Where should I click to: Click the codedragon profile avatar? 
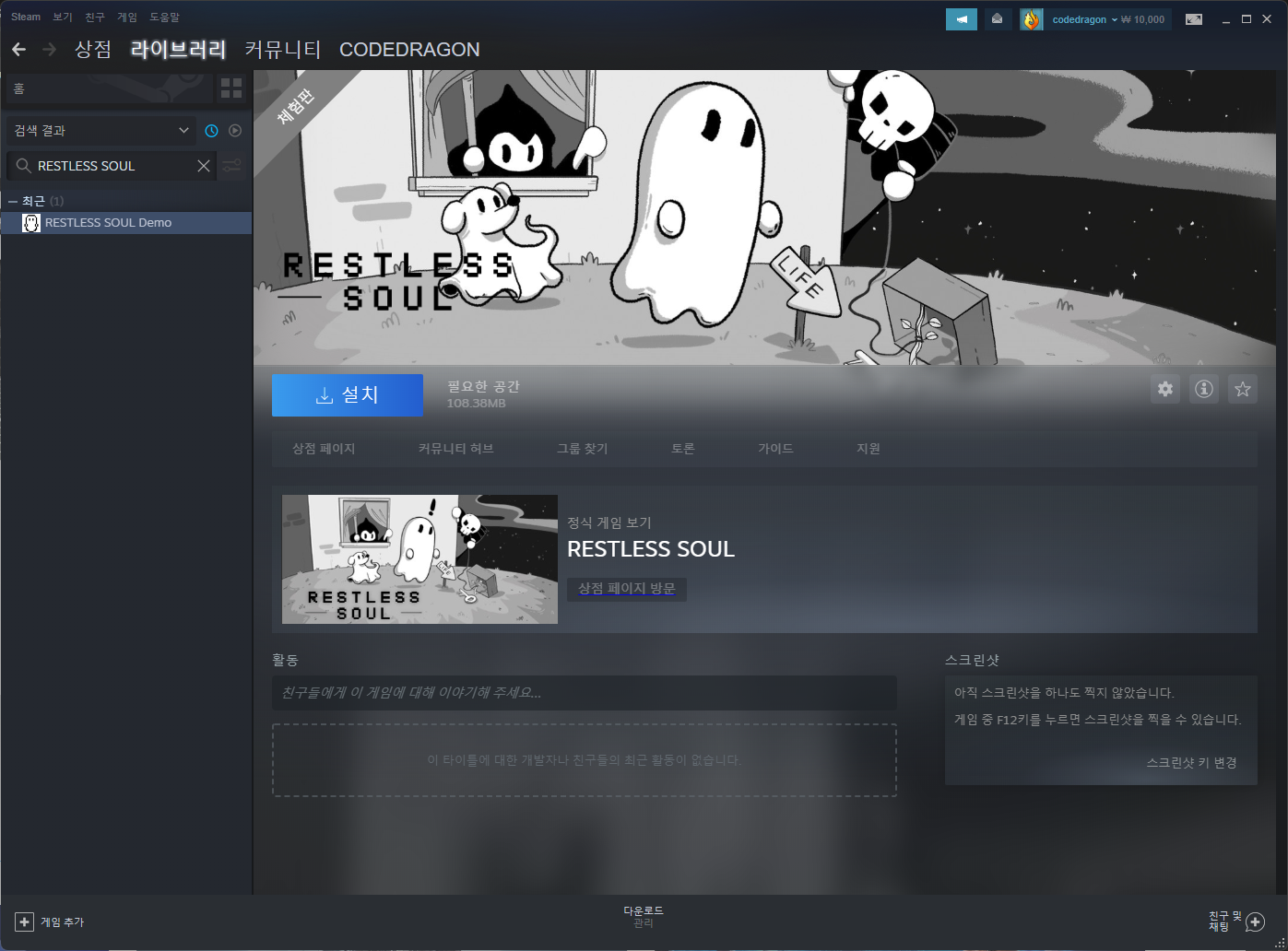point(1031,19)
